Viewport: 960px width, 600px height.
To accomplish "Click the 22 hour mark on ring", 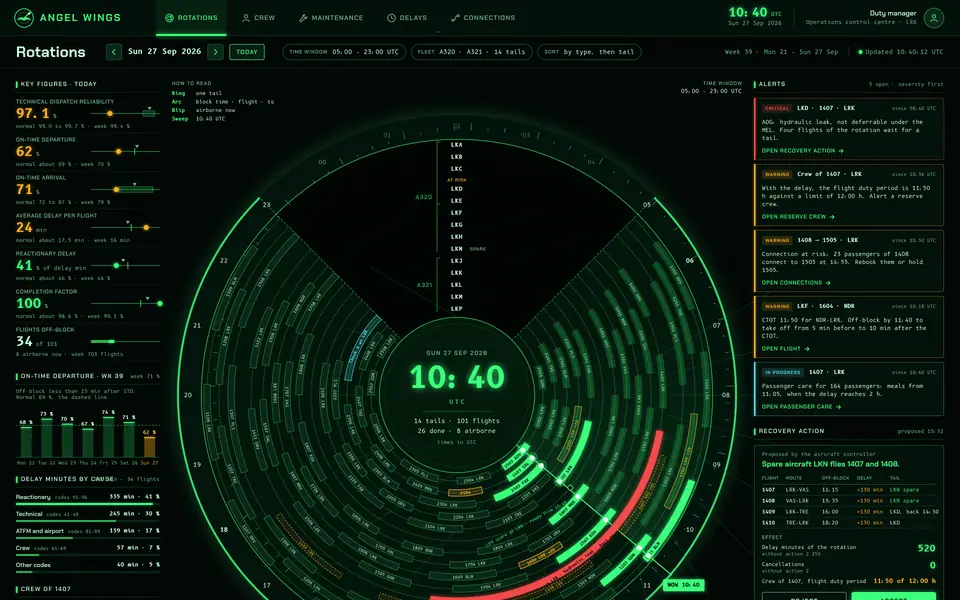I will pyautogui.click(x=223, y=260).
